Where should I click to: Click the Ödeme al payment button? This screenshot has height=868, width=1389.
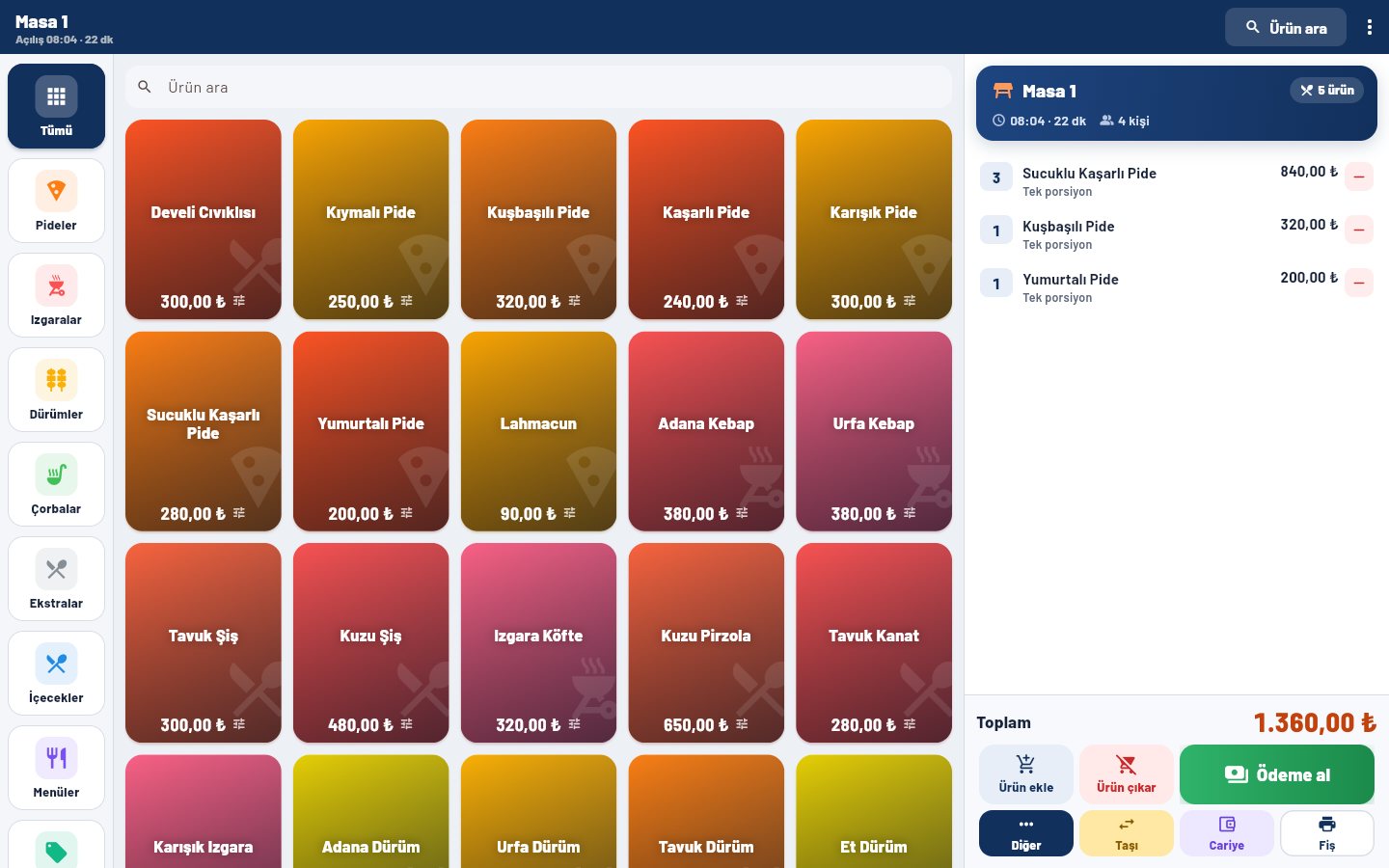pyautogui.click(x=1277, y=774)
